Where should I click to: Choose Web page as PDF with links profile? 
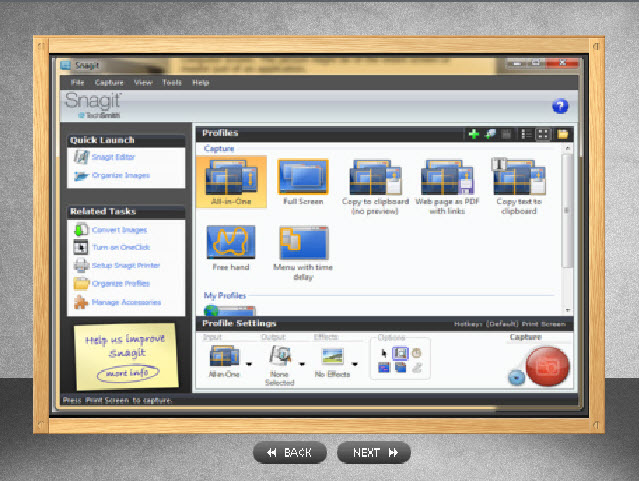447,187
